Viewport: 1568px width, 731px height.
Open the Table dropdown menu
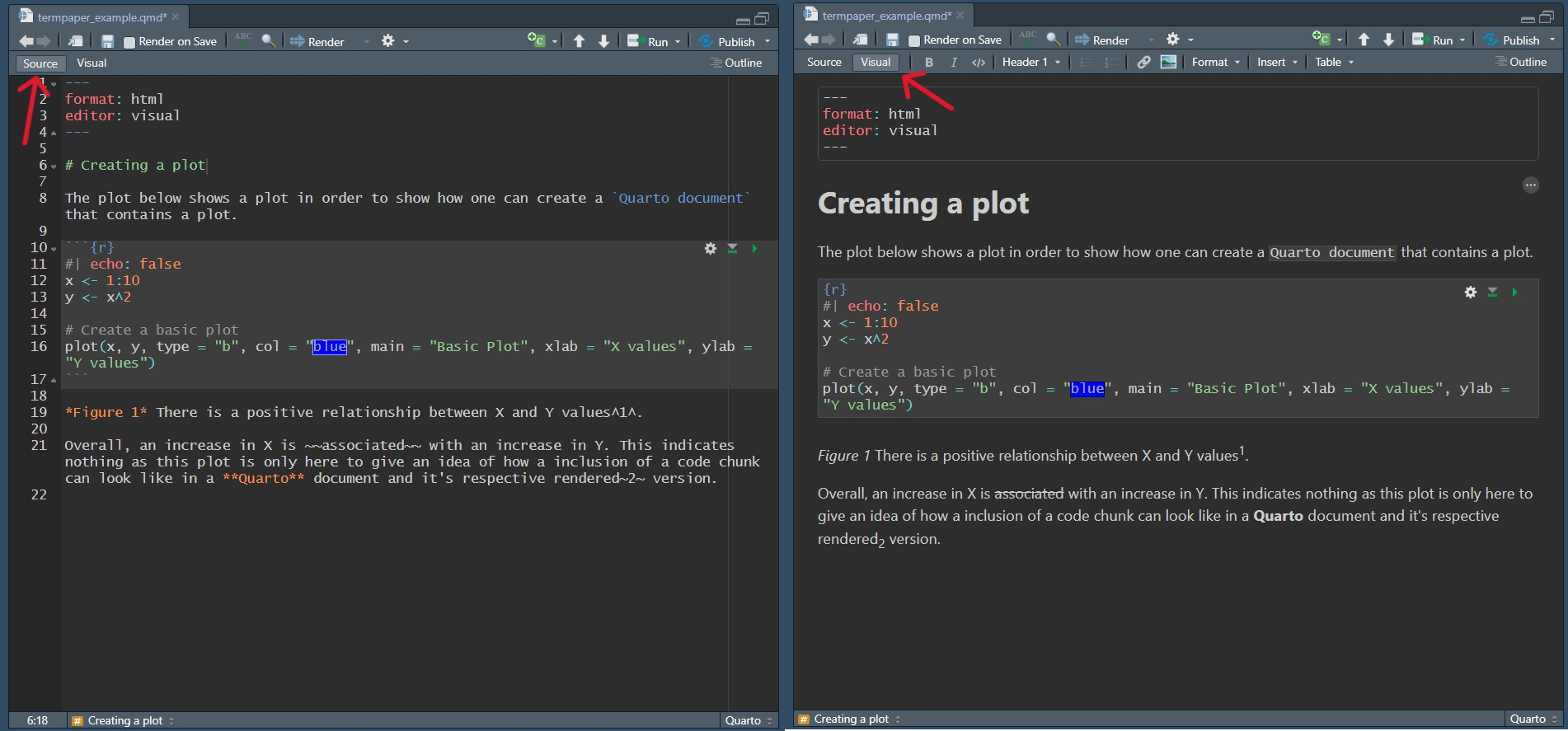tap(1334, 62)
